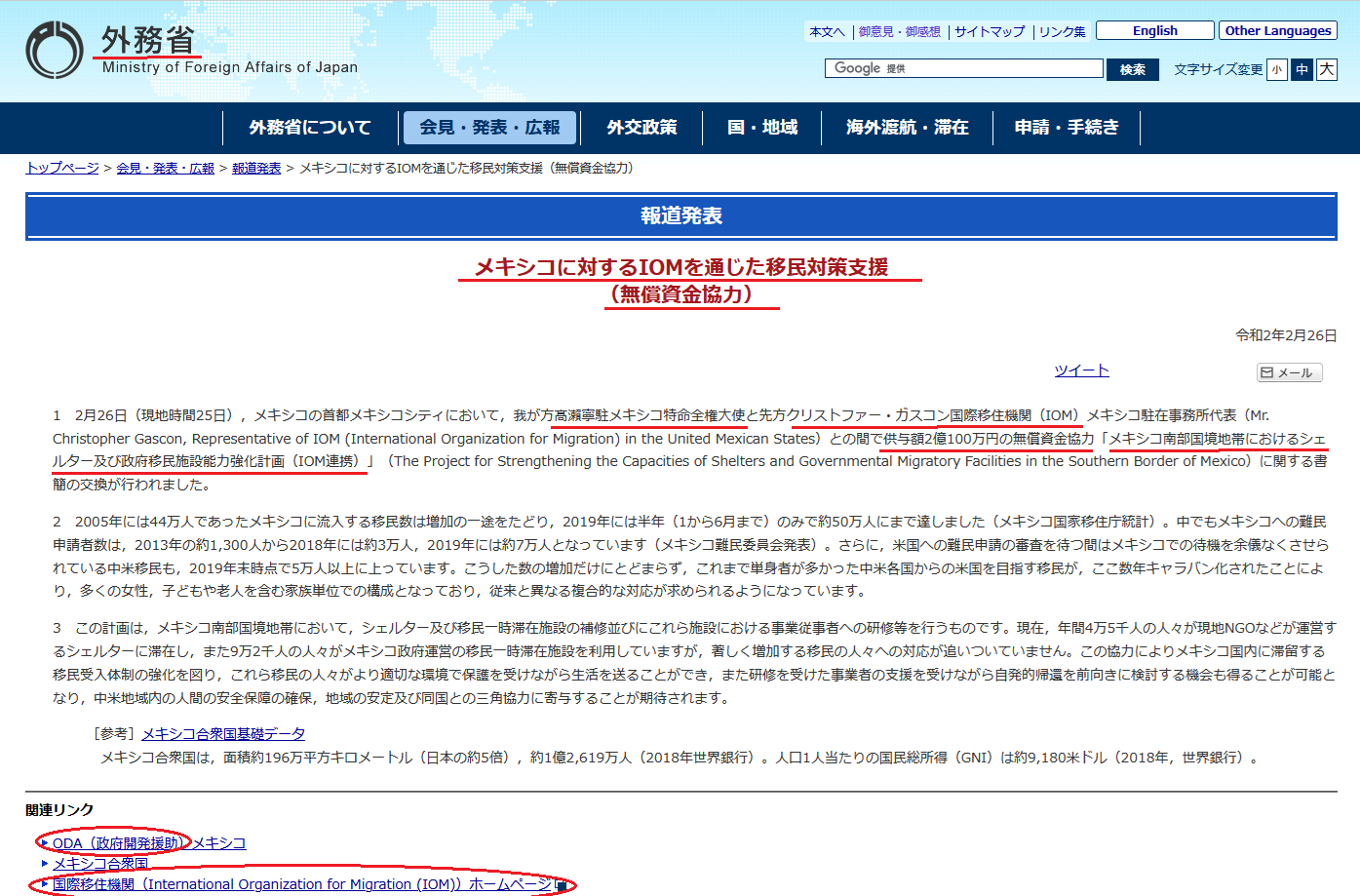Open the 会見・発表・広報 menu

click(x=489, y=128)
